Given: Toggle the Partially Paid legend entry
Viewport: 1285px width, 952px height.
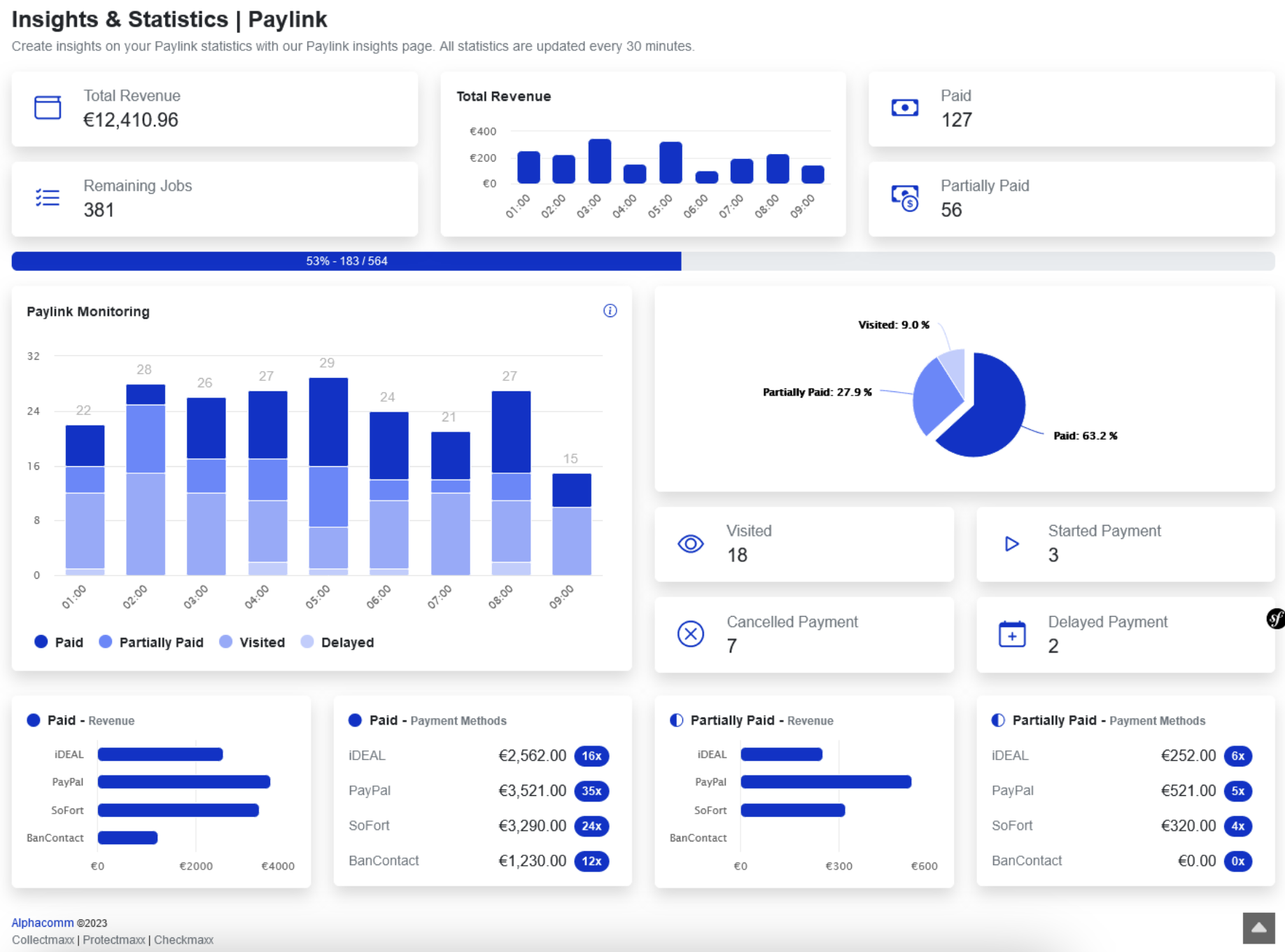Looking at the screenshot, I should (151, 642).
